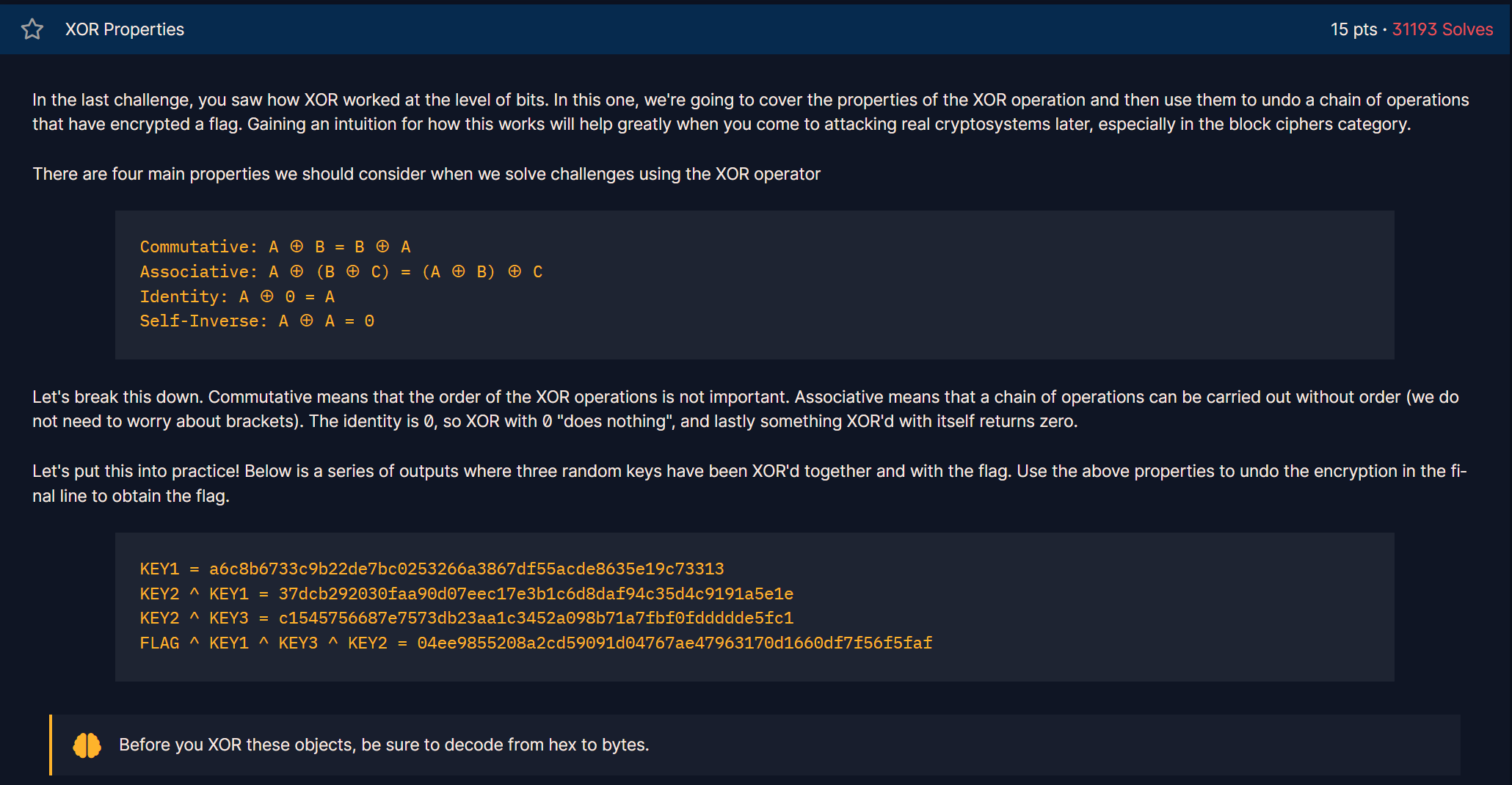Image resolution: width=1512 pixels, height=785 pixels.
Task: Click the 'There are four main properties' sentence
Action: pyautogui.click(x=426, y=174)
